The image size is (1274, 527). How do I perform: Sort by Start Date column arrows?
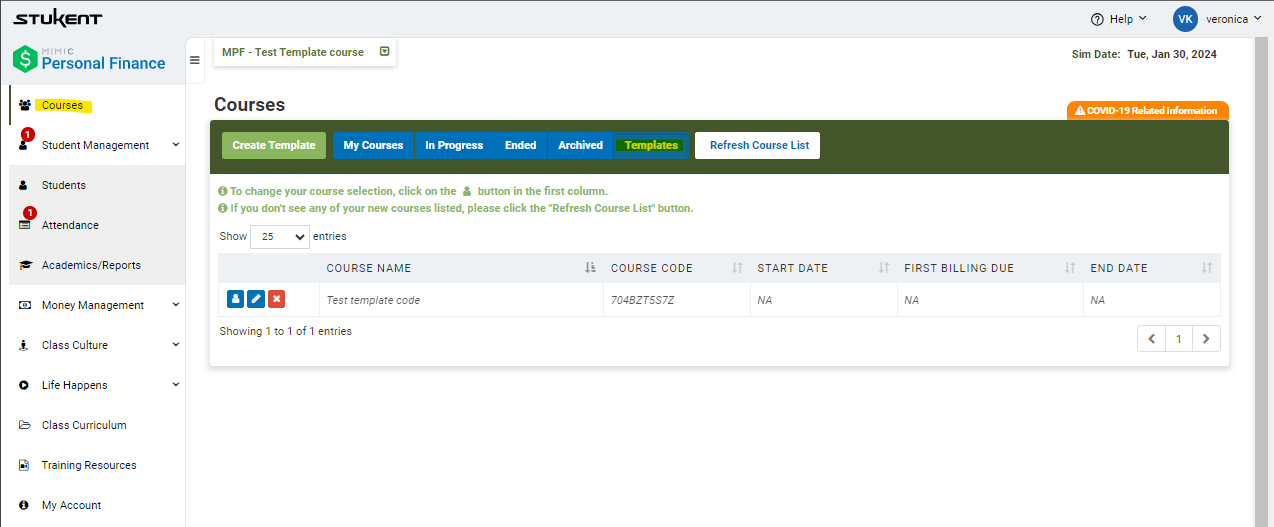[x=884, y=268]
